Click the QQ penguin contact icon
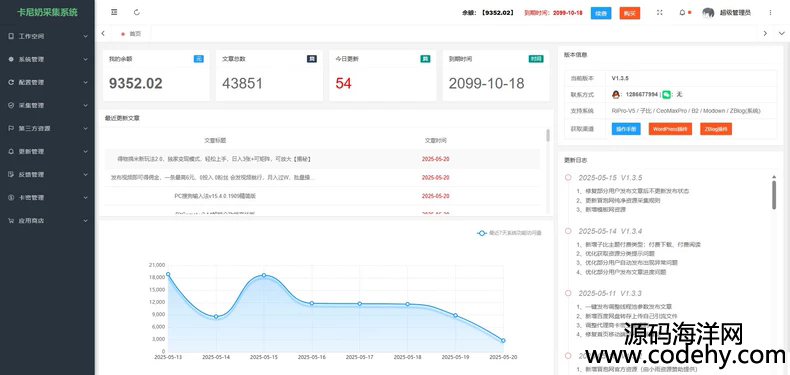This screenshot has height=375, width=790. 616,94
